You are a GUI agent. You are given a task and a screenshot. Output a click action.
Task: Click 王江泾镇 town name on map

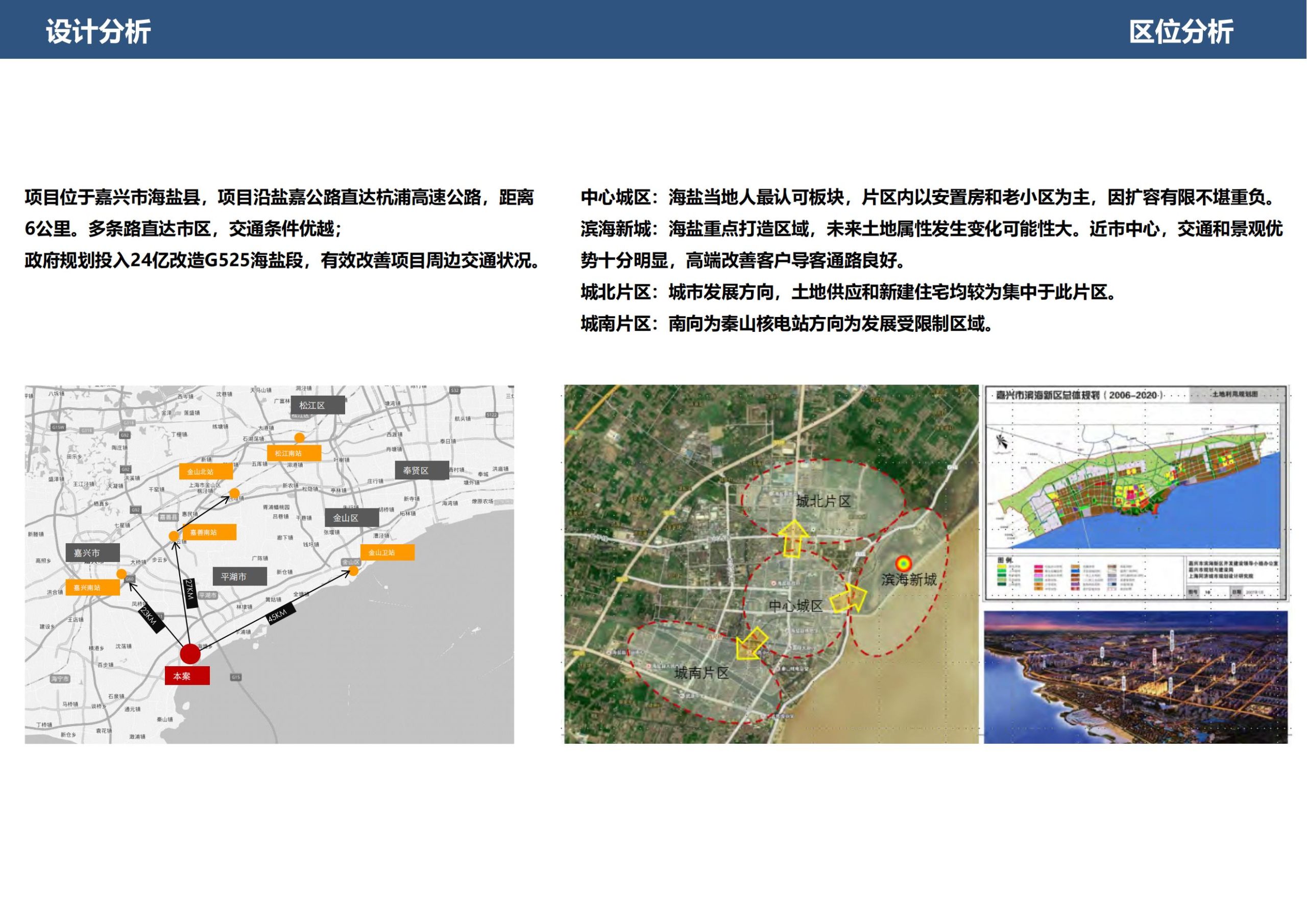pyautogui.click(x=84, y=484)
